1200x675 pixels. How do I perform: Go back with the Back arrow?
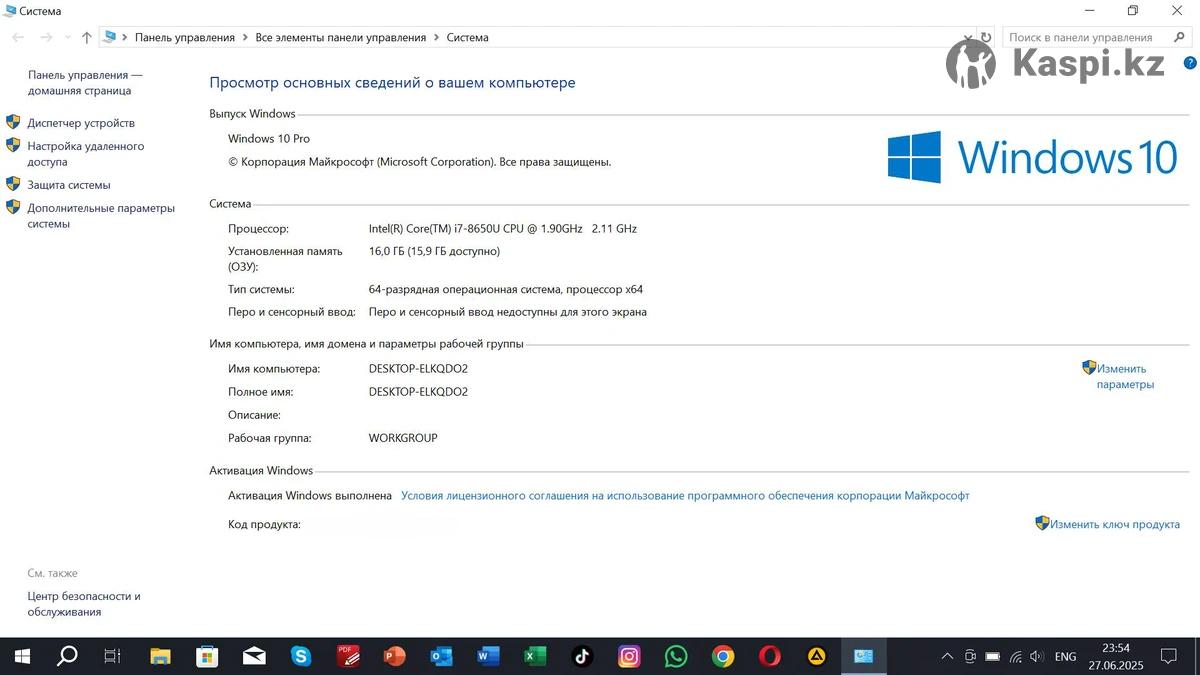[18, 37]
